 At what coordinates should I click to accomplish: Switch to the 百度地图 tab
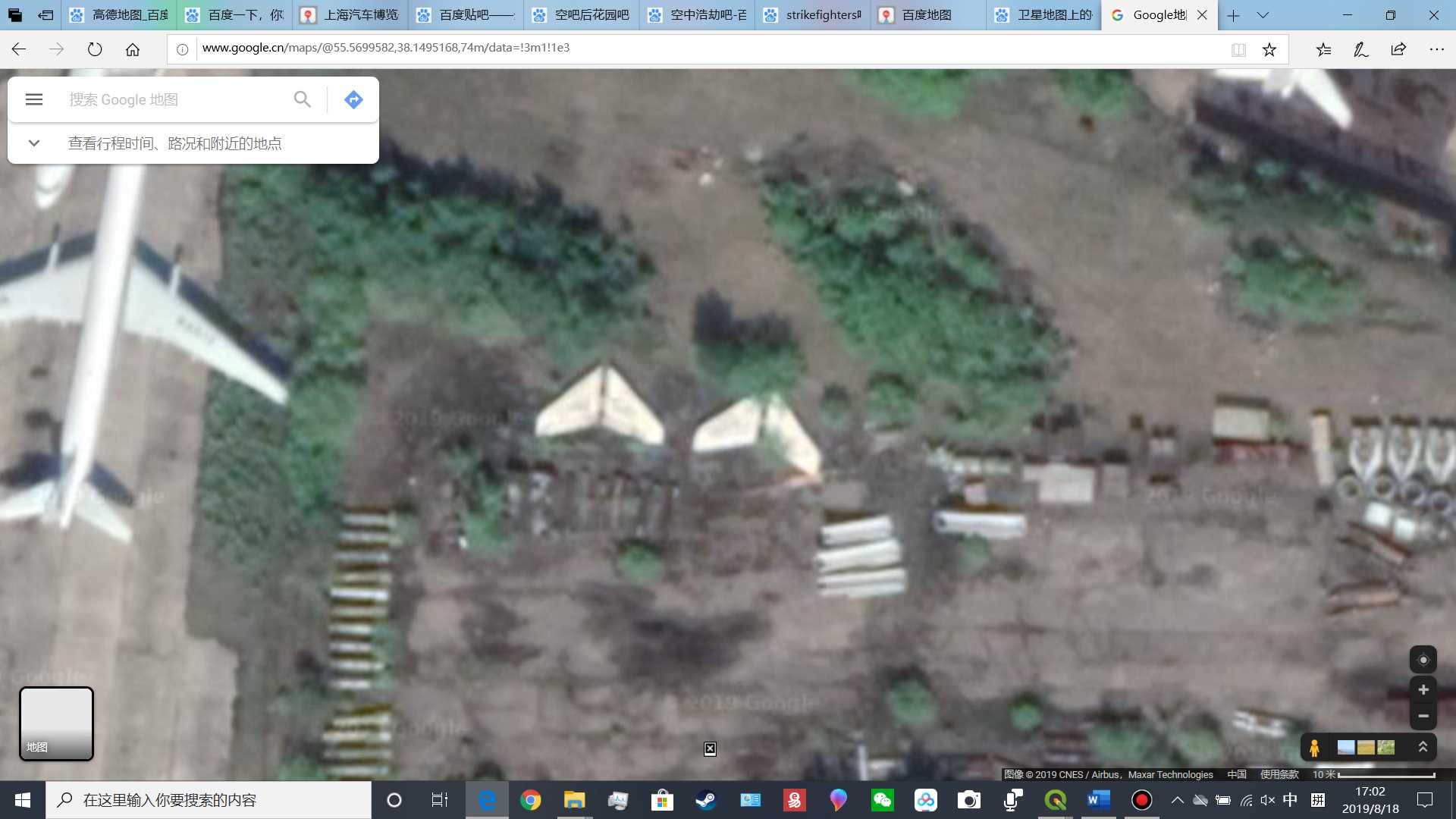pyautogui.click(x=927, y=15)
